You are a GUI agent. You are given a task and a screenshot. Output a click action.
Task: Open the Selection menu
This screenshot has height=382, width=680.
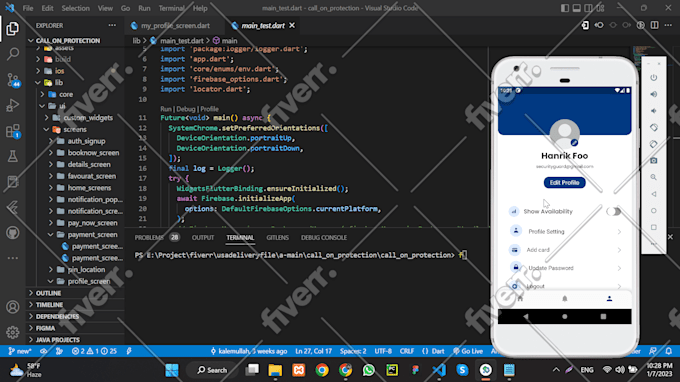point(75,8)
